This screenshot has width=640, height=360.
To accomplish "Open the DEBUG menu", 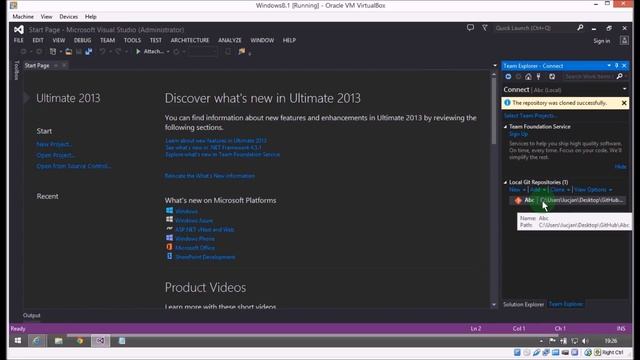I will click(x=82, y=40).
